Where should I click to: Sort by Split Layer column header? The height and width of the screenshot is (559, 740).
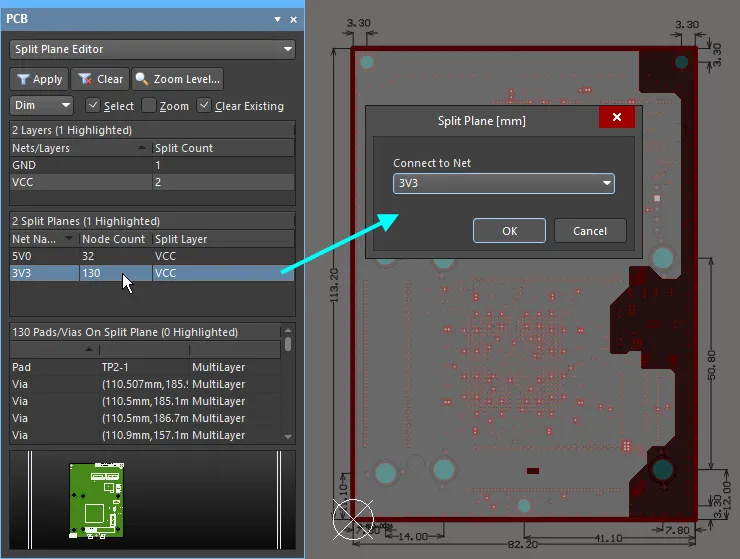pyautogui.click(x=224, y=239)
